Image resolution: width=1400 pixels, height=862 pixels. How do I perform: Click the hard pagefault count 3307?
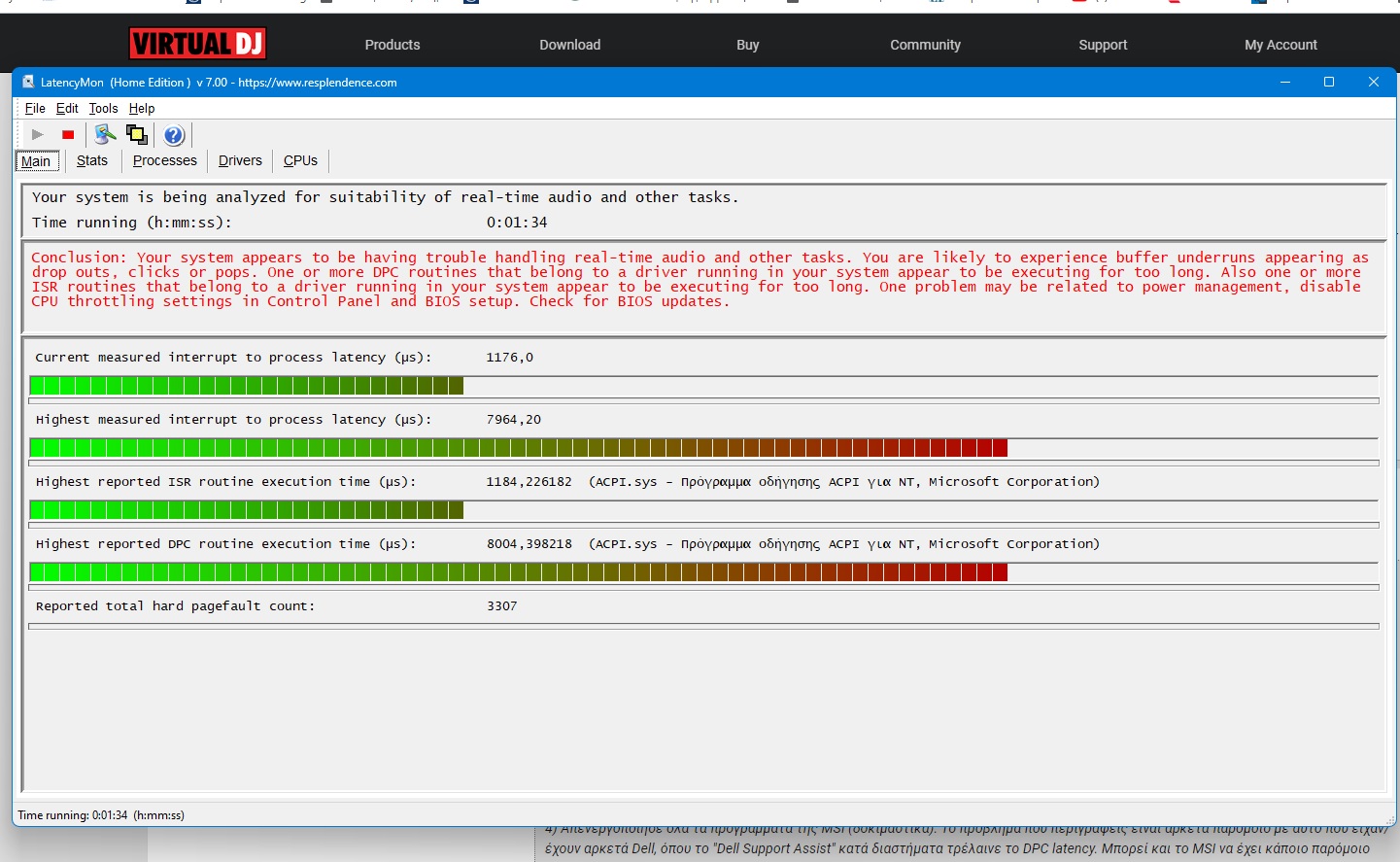pos(502,606)
